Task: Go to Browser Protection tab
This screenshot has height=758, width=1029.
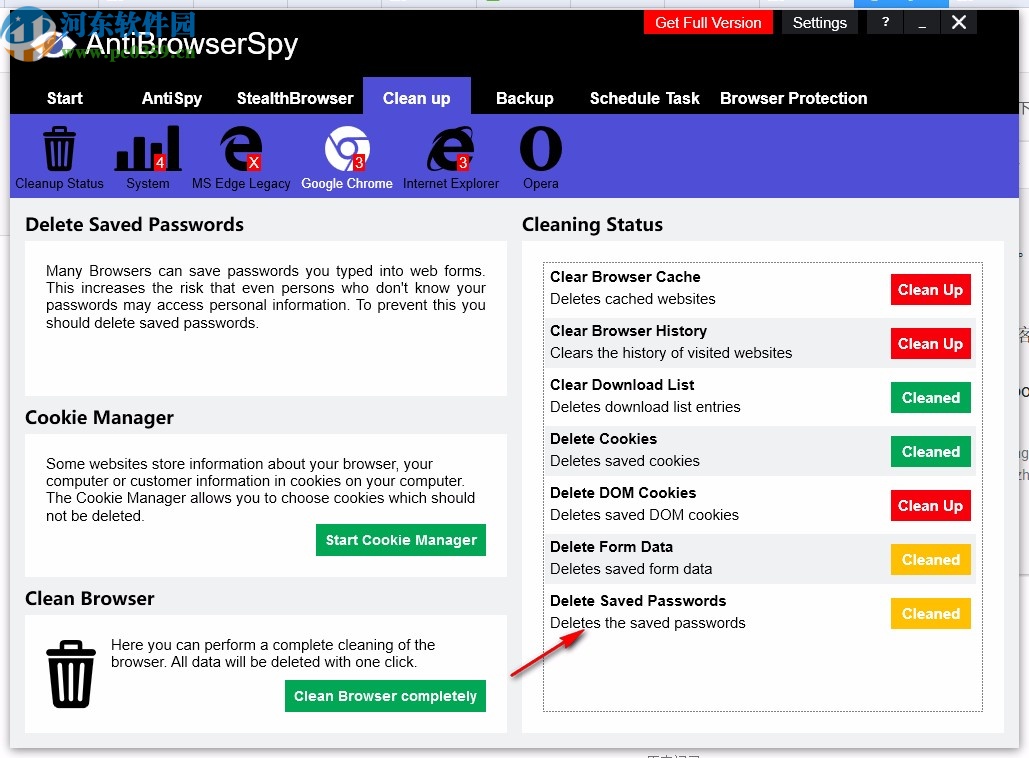Action: pyautogui.click(x=793, y=98)
